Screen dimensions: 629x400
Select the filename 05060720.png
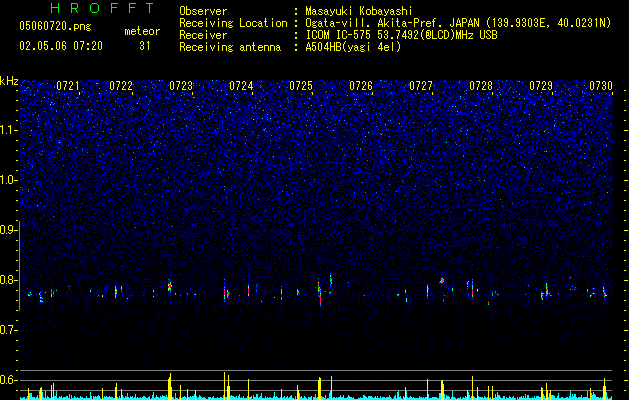click(55, 26)
